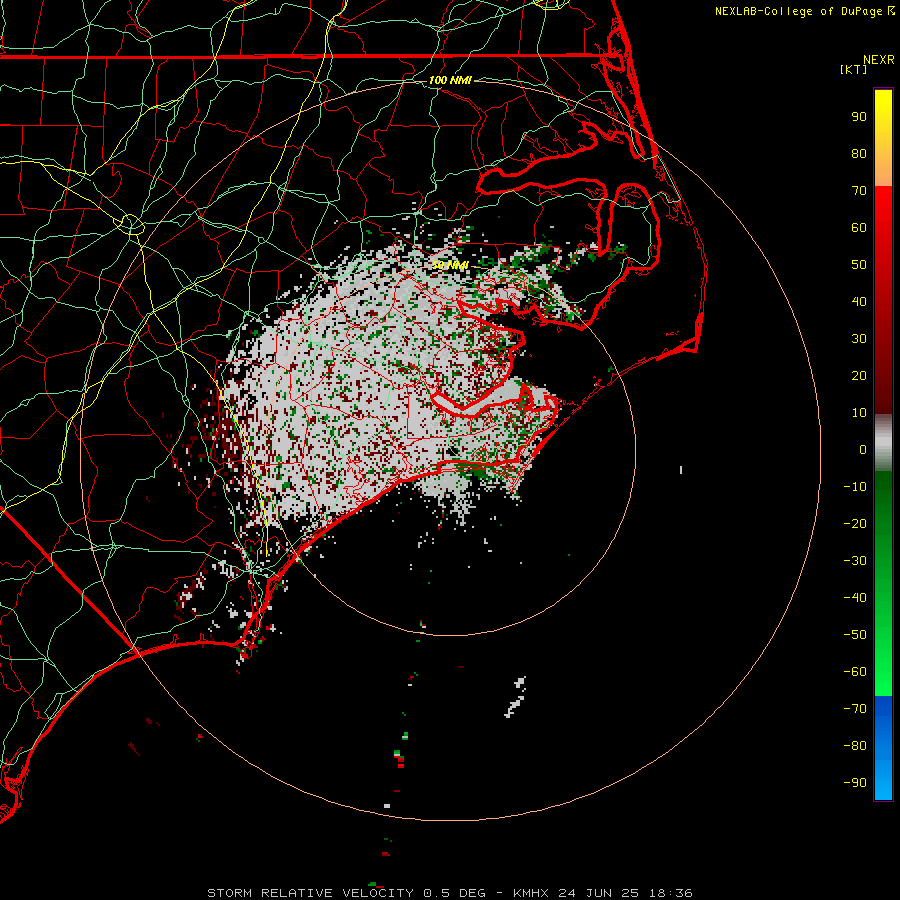Click the 80 value on velocity scale
The image size is (900, 900).
(859, 154)
